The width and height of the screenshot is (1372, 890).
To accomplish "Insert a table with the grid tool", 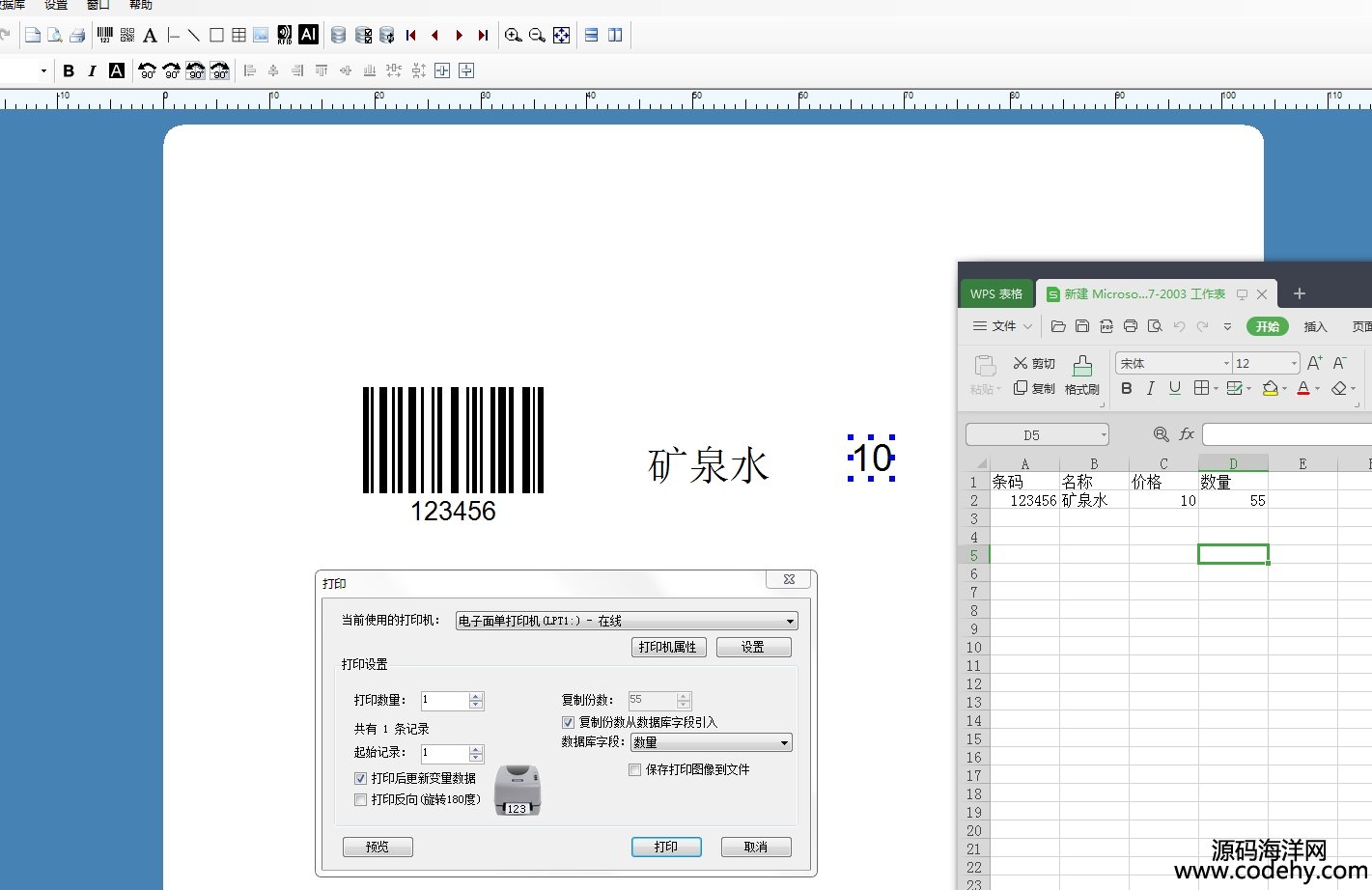I will 238,35.
